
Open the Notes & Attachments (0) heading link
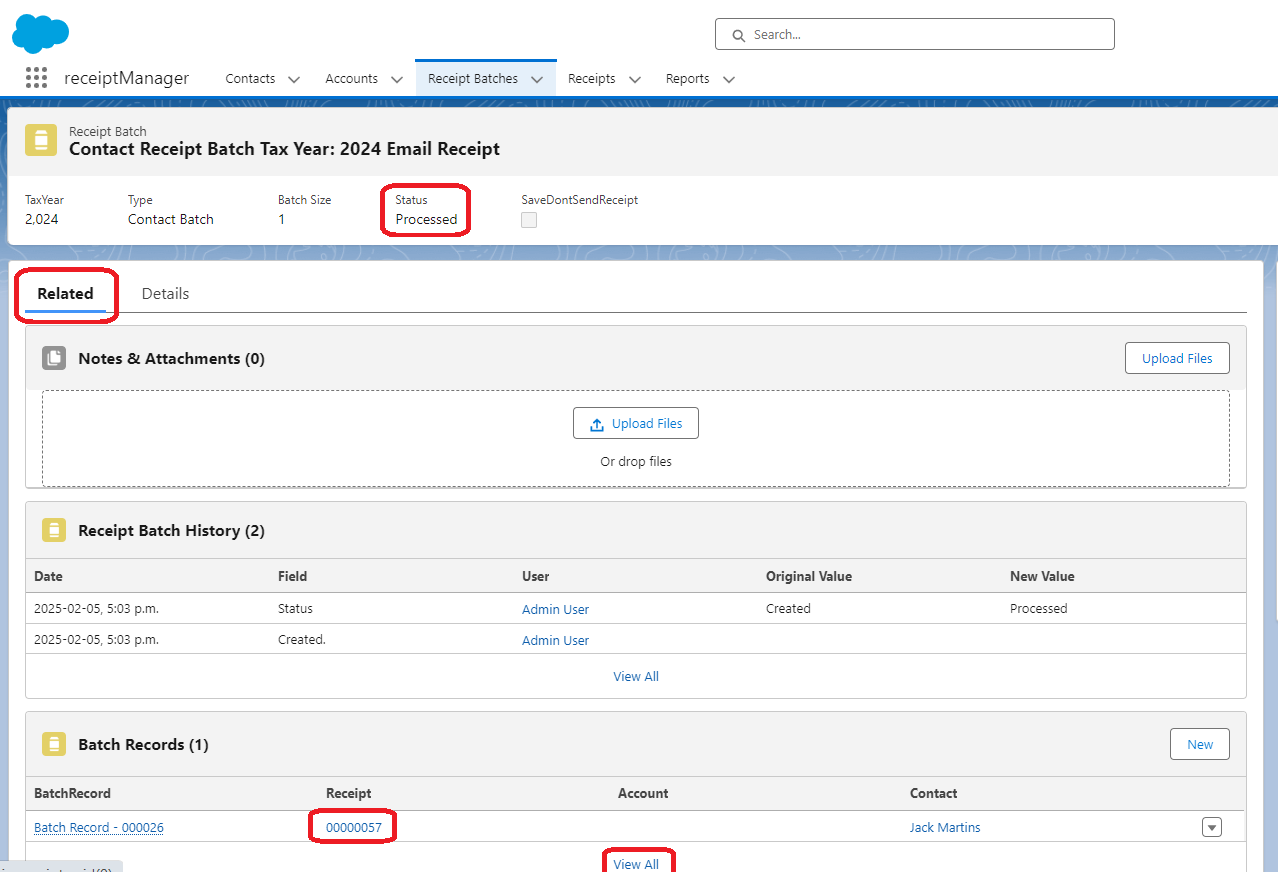point(171,358)
